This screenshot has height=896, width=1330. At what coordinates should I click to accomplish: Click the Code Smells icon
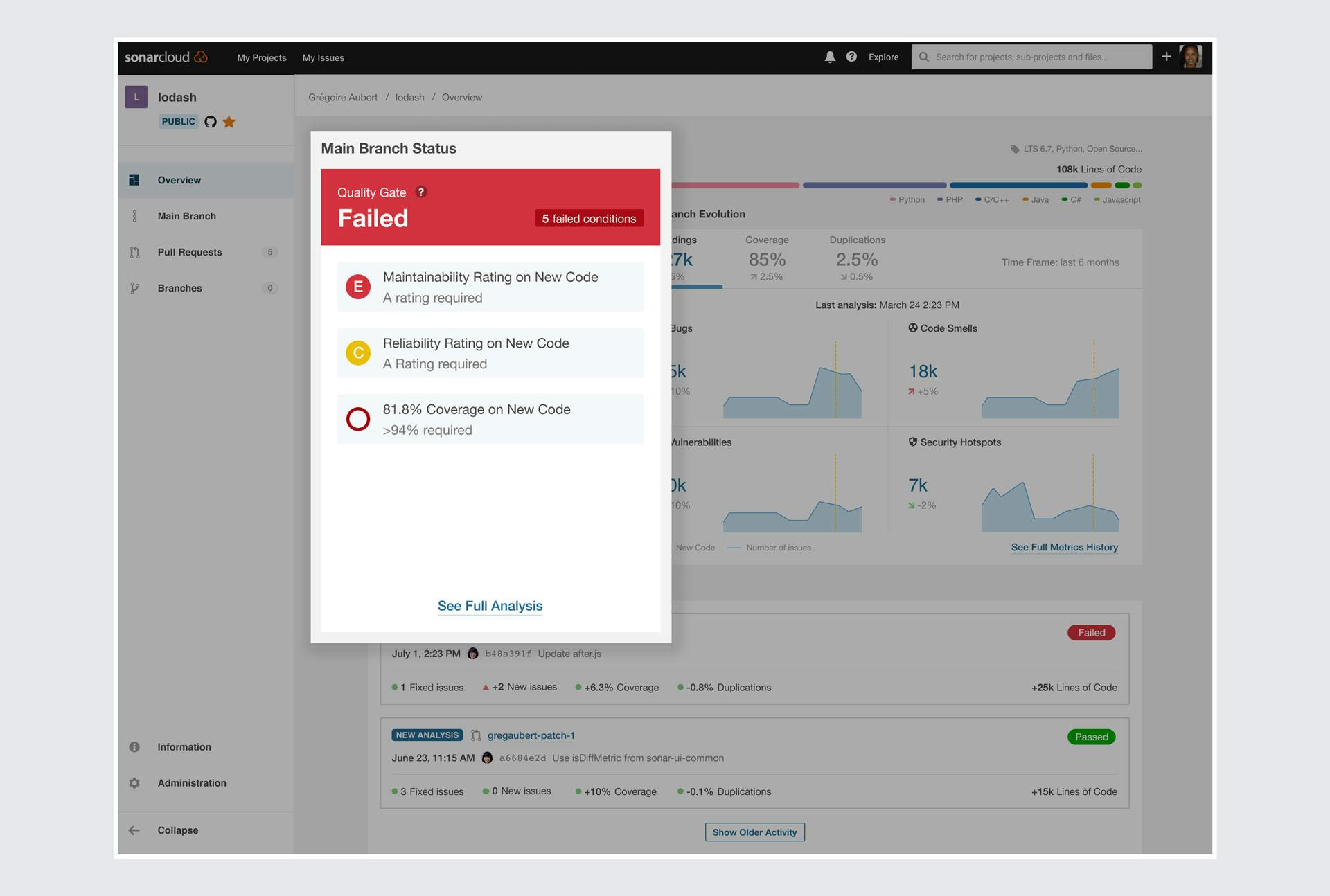click(x=913, y=328)
